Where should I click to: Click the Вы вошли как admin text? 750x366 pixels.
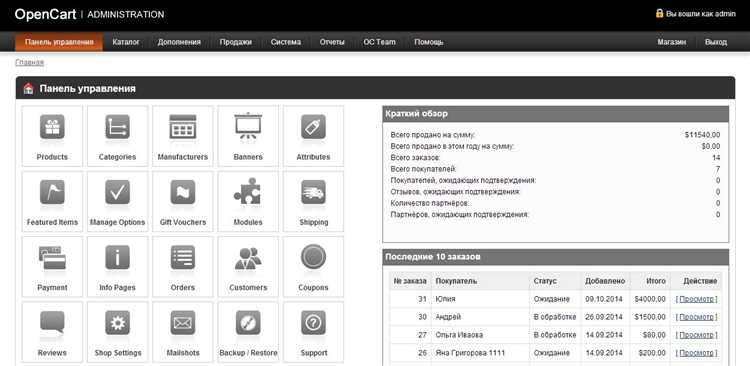(701, 14)
